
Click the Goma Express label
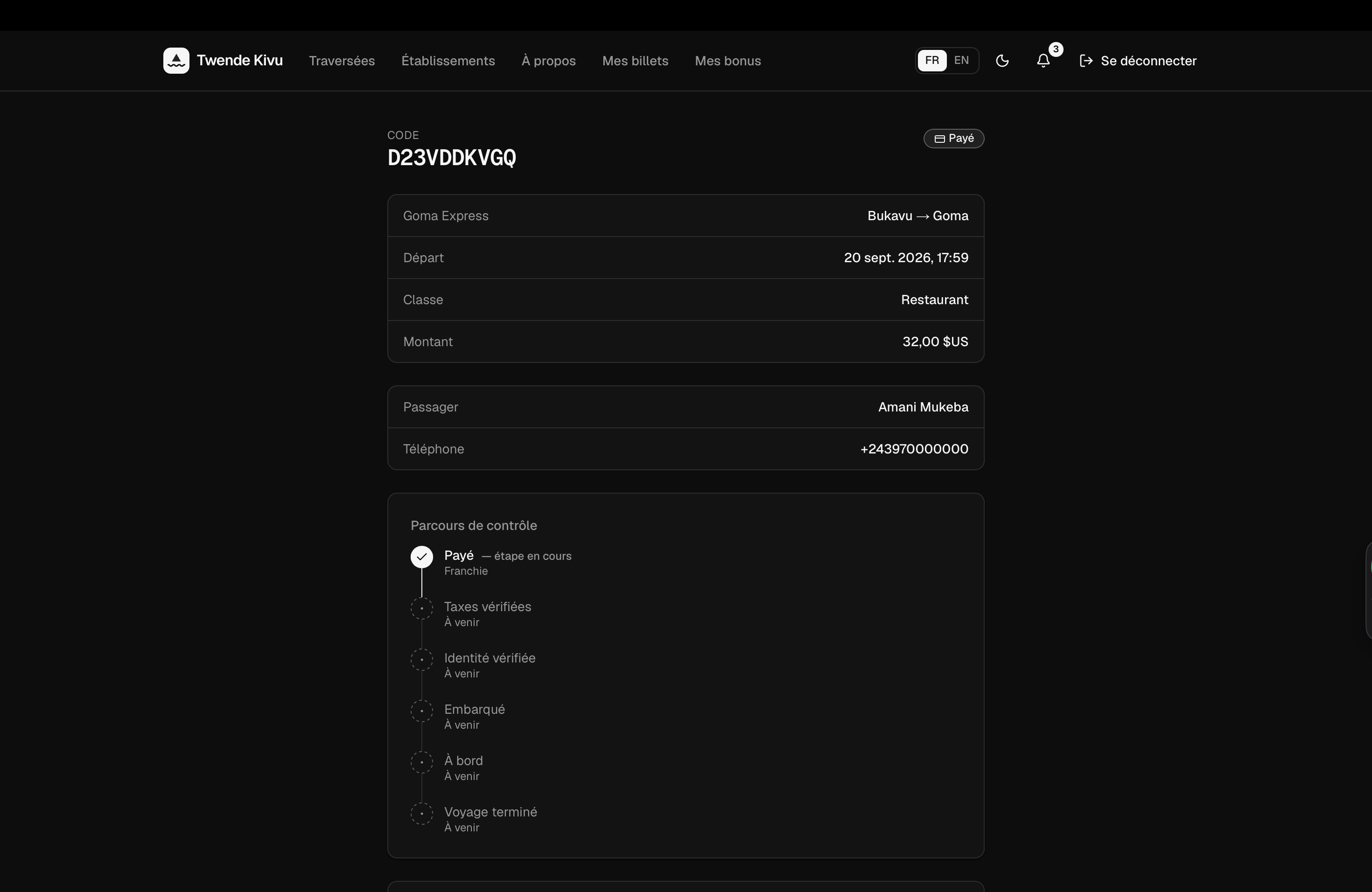click(446, 216)
